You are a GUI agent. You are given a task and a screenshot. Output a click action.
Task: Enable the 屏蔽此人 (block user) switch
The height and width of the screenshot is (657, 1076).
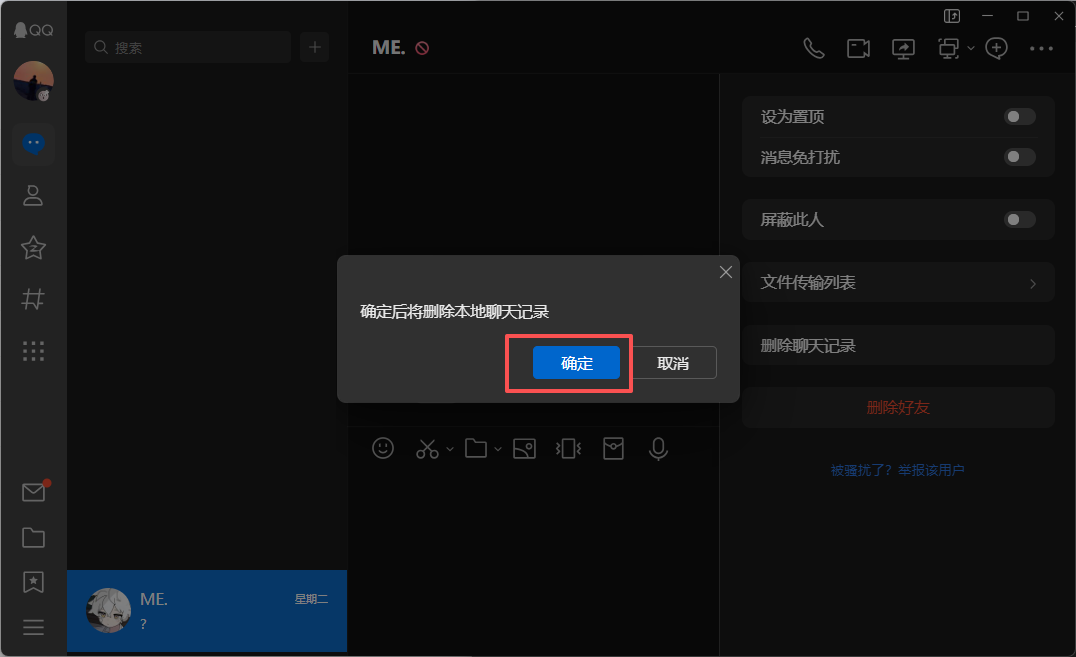coord(1019,219)
